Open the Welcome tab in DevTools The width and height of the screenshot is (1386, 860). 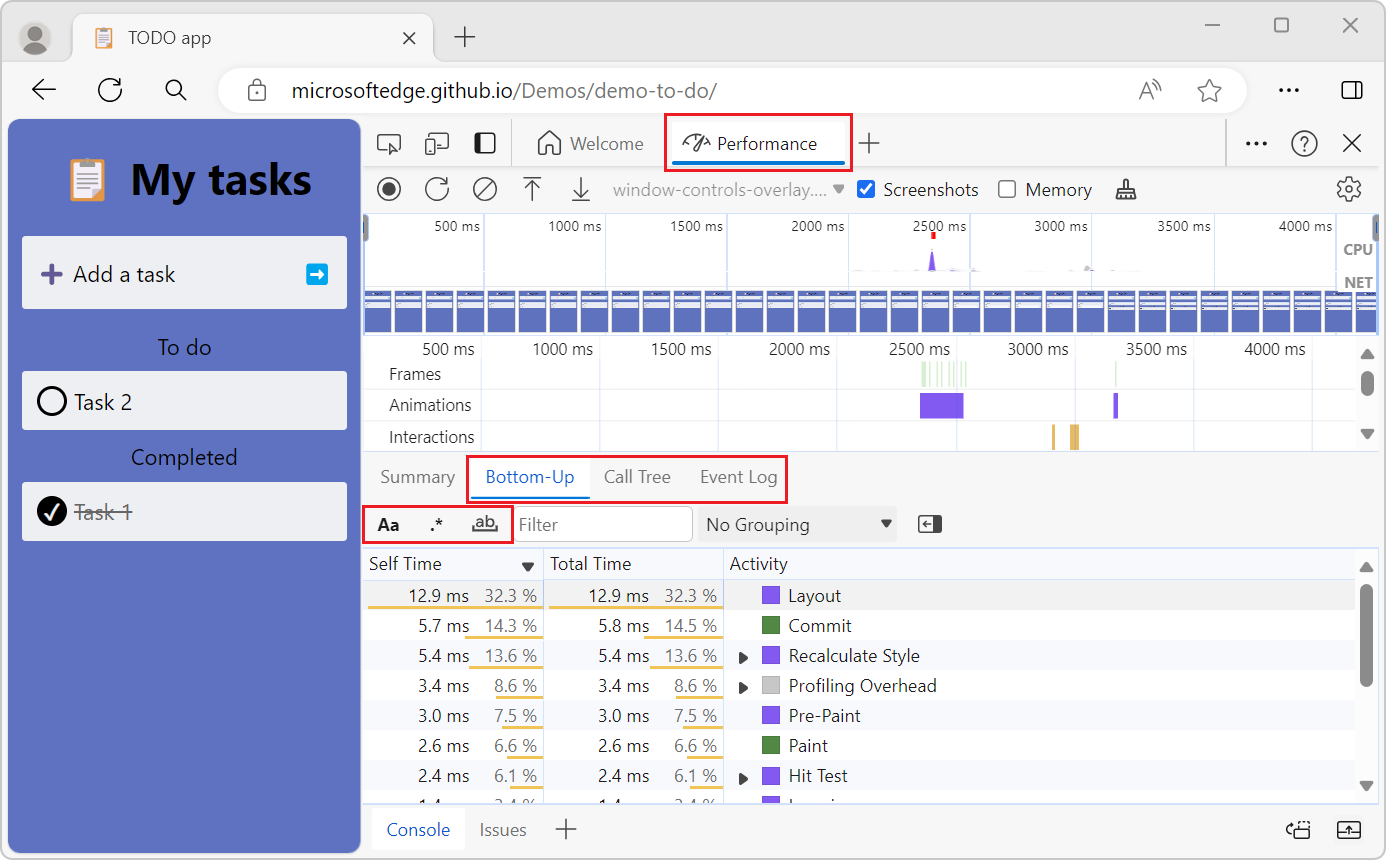click(x=590, y=143)
